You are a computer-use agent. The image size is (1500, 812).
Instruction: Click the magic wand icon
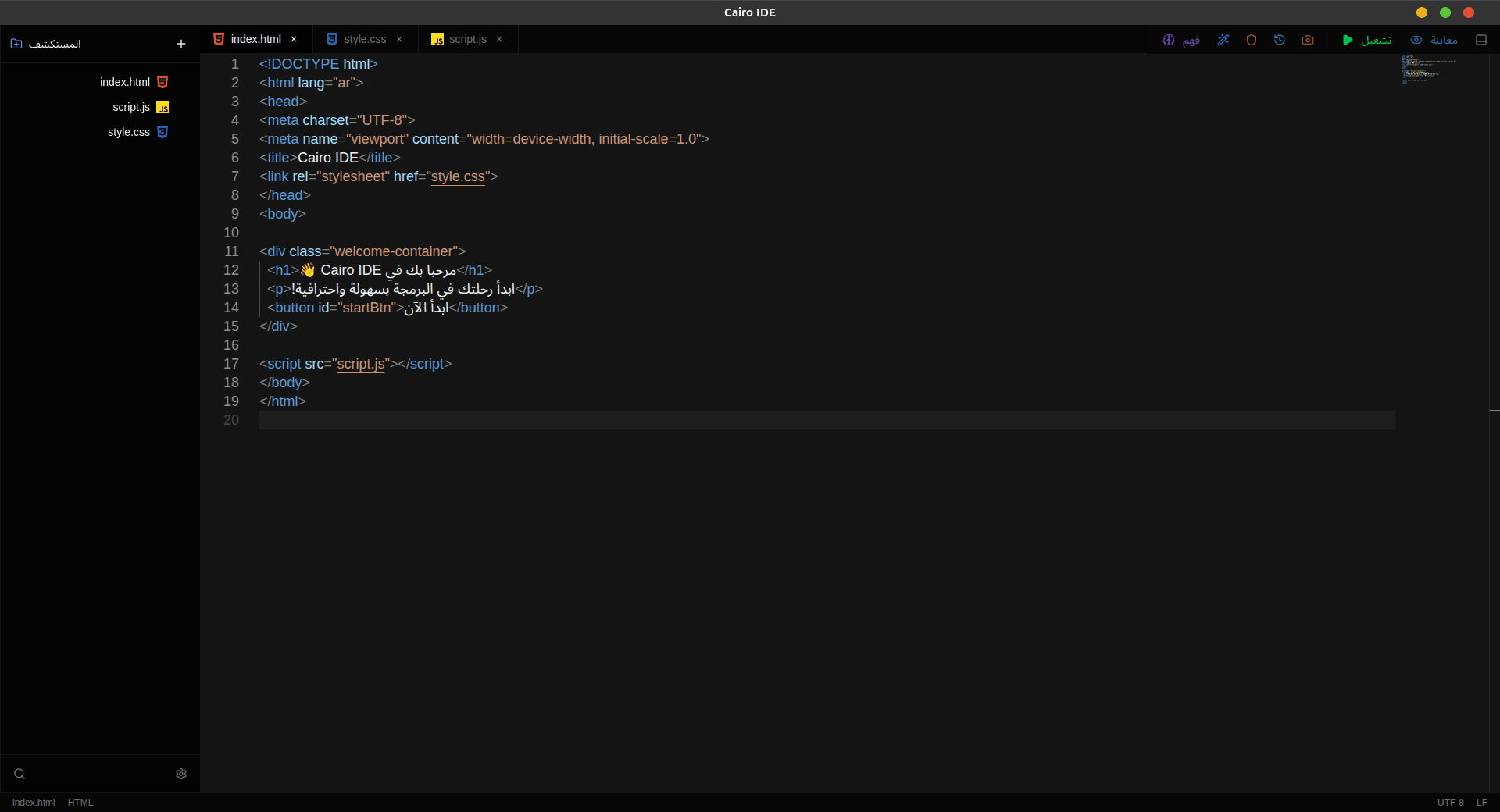1223,40
